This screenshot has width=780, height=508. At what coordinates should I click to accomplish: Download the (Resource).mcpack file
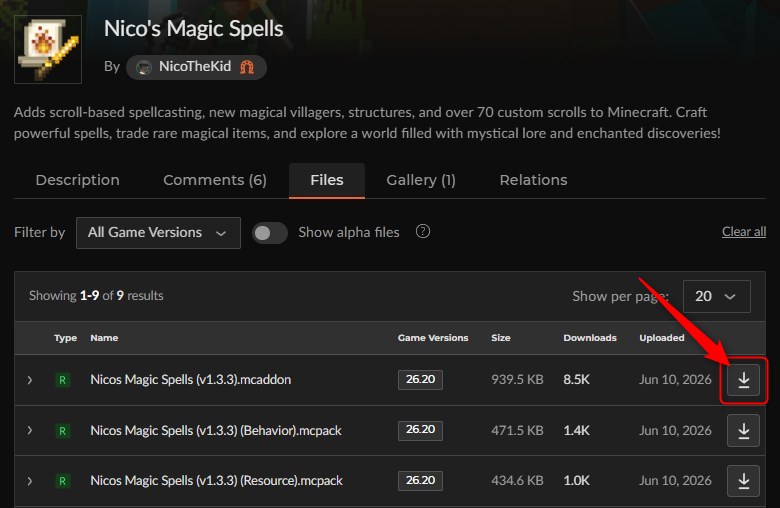[x=743, y=481]
